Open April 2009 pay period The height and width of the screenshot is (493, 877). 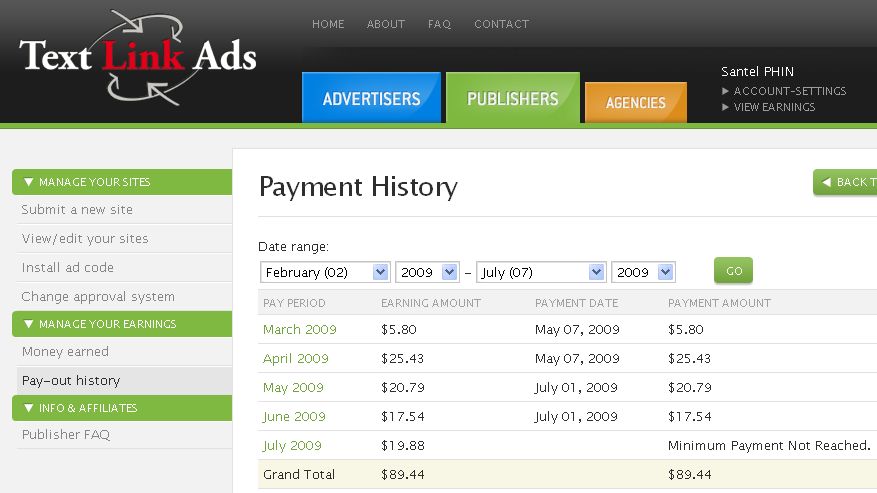click(x=296, y=359)
